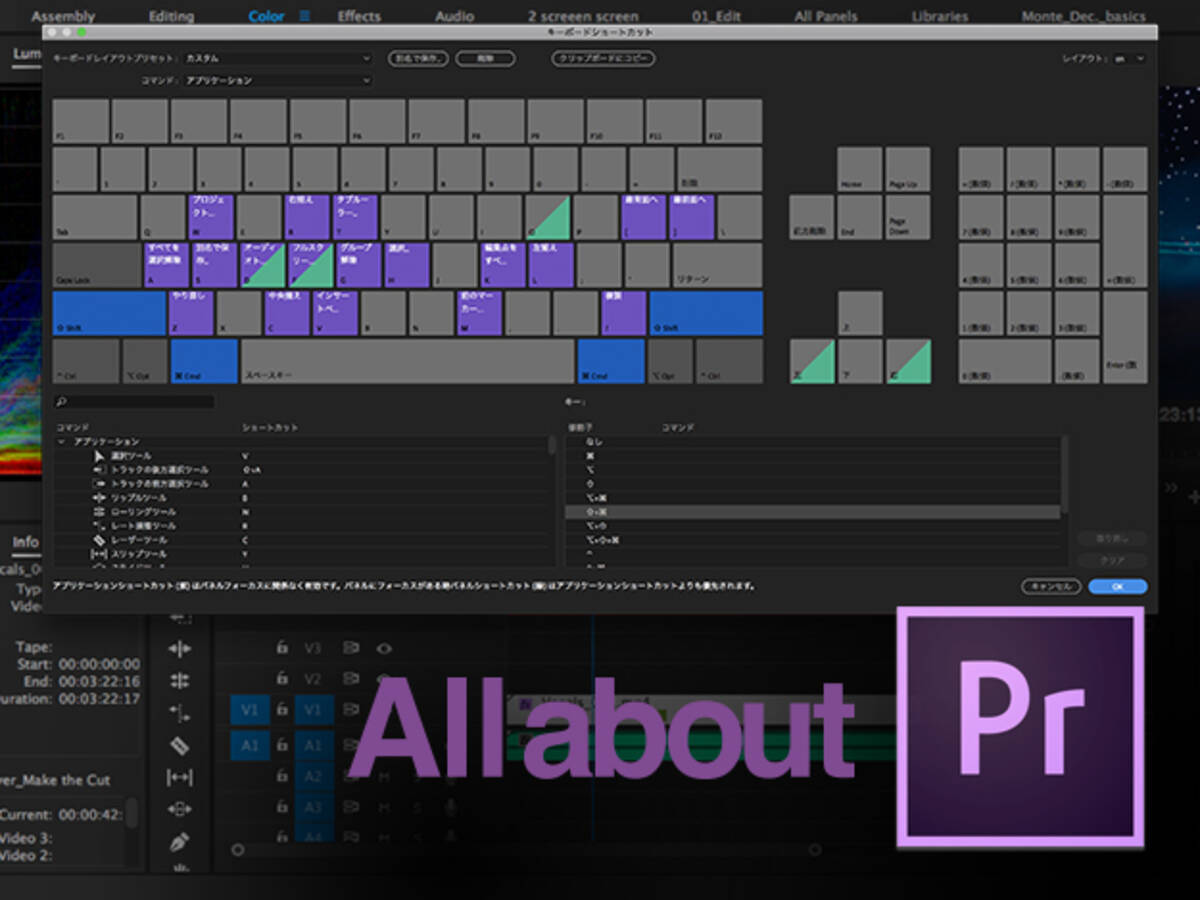This screenshot has height=900, width=1200.
Task: Select the Slip tool icon
Action: click(178, 777)
